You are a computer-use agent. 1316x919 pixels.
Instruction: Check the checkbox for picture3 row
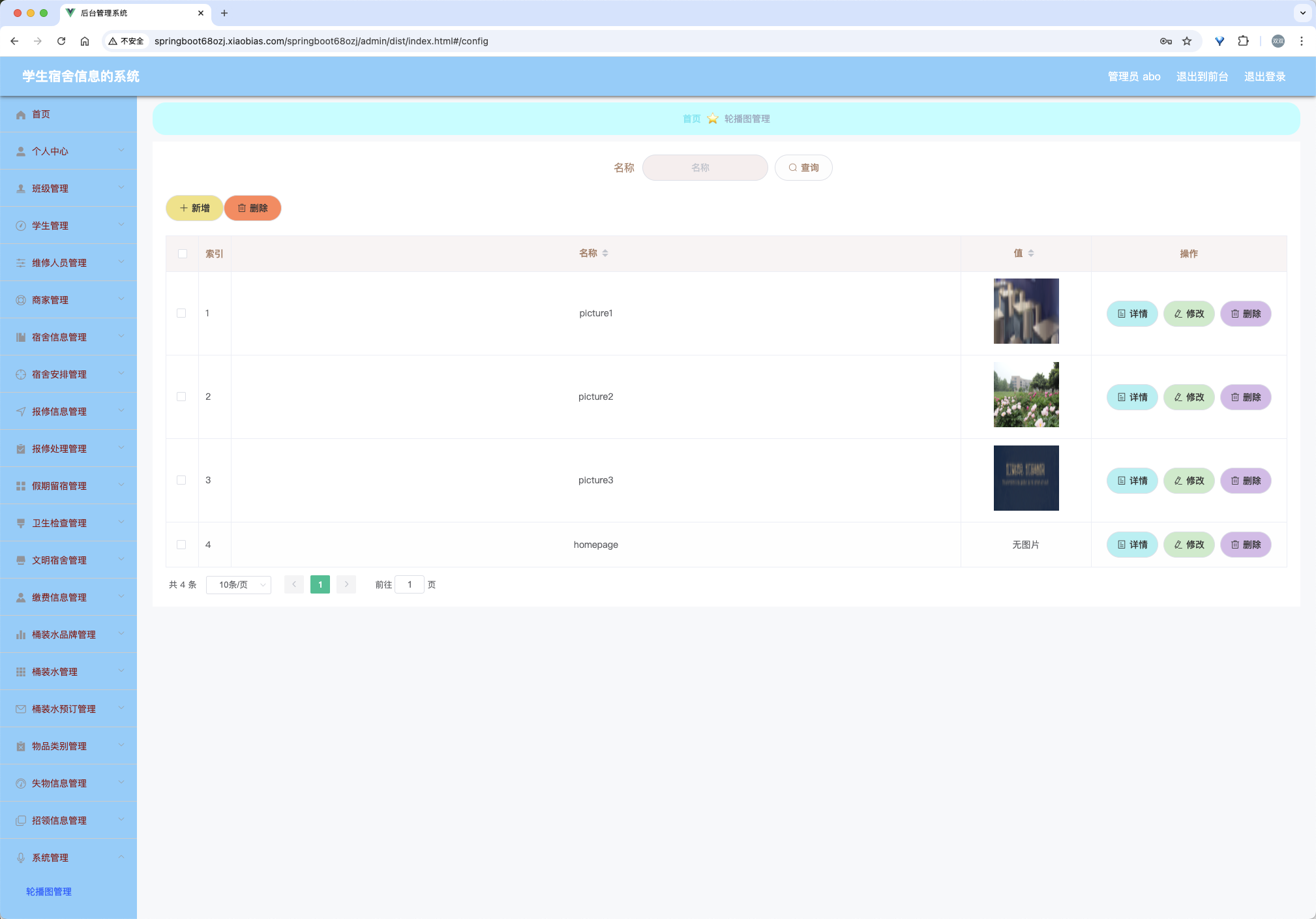(181, 480)
